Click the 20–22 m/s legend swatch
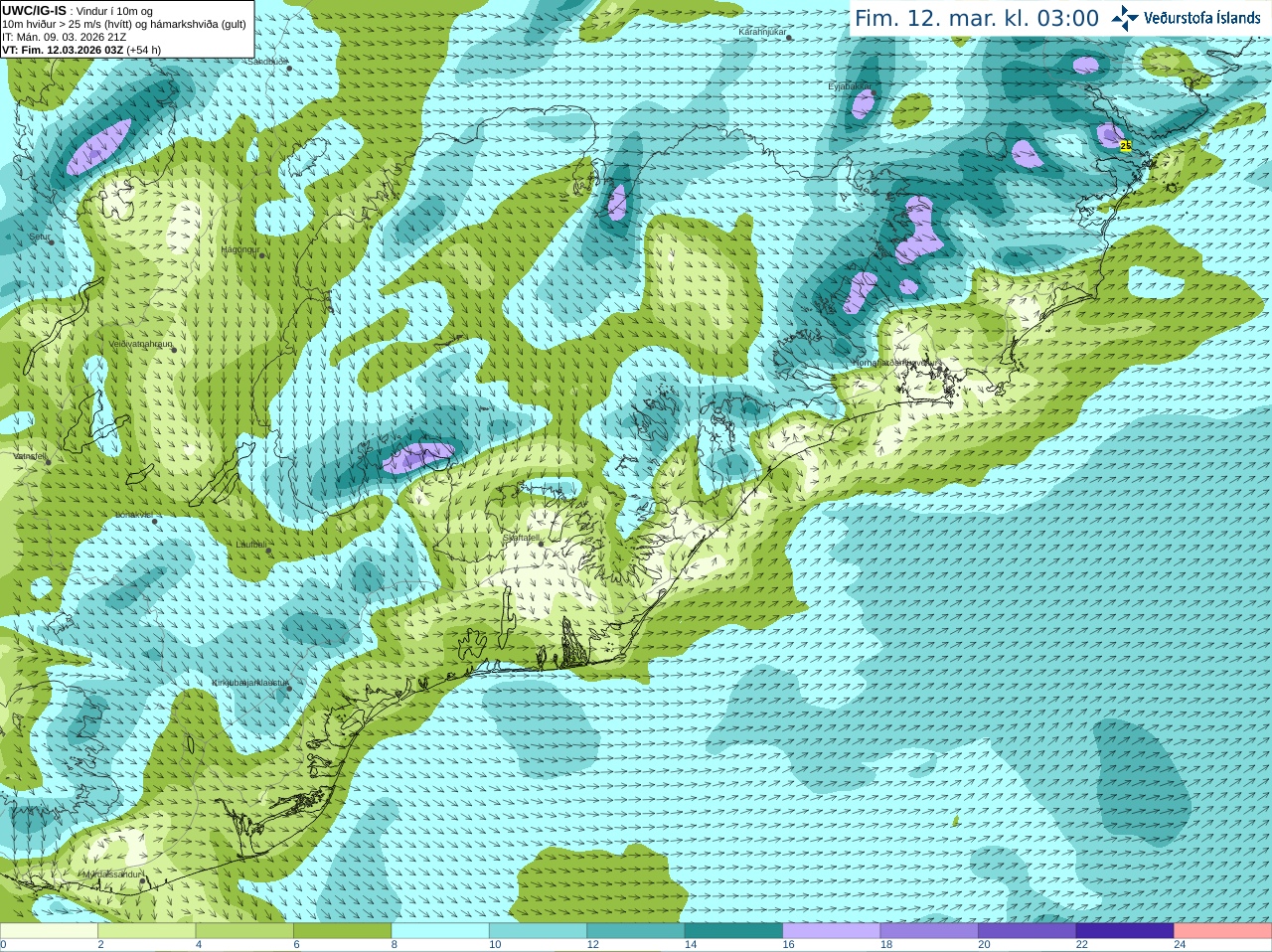Screen dimensions: 1272x952 click(1028, 931)
